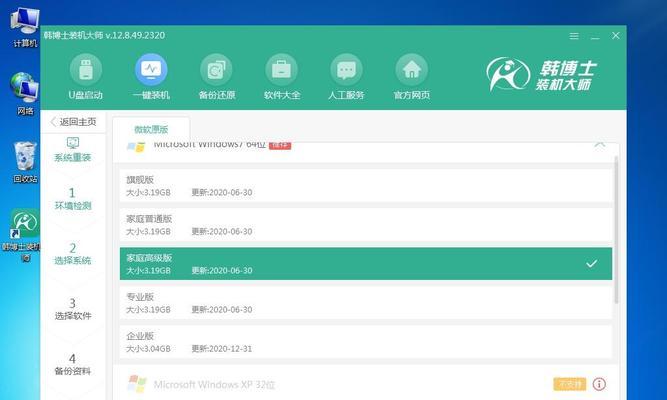Select 企业版 edition

click(366, 342)
